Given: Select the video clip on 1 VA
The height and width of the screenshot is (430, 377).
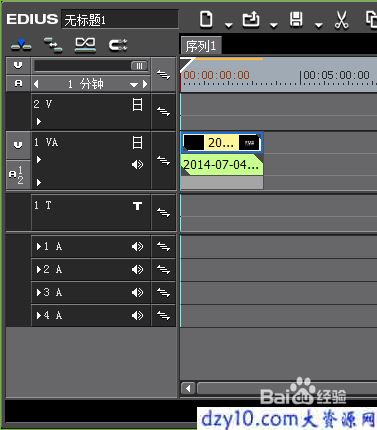Looking at the screenshot, I should (222, 143).
